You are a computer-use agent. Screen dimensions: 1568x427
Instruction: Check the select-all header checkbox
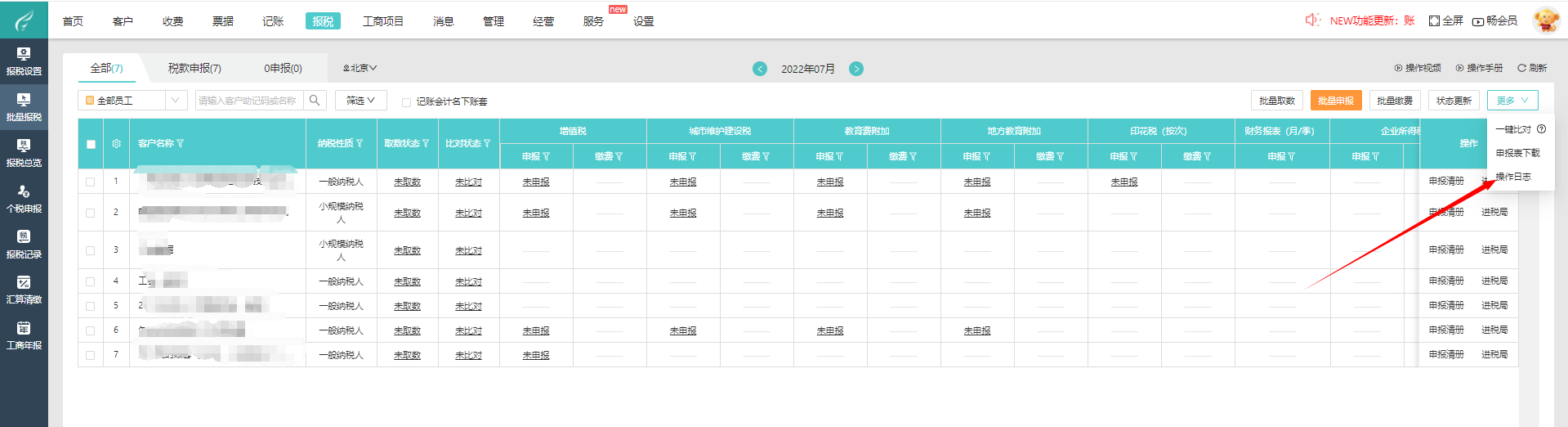coord(91,144)
